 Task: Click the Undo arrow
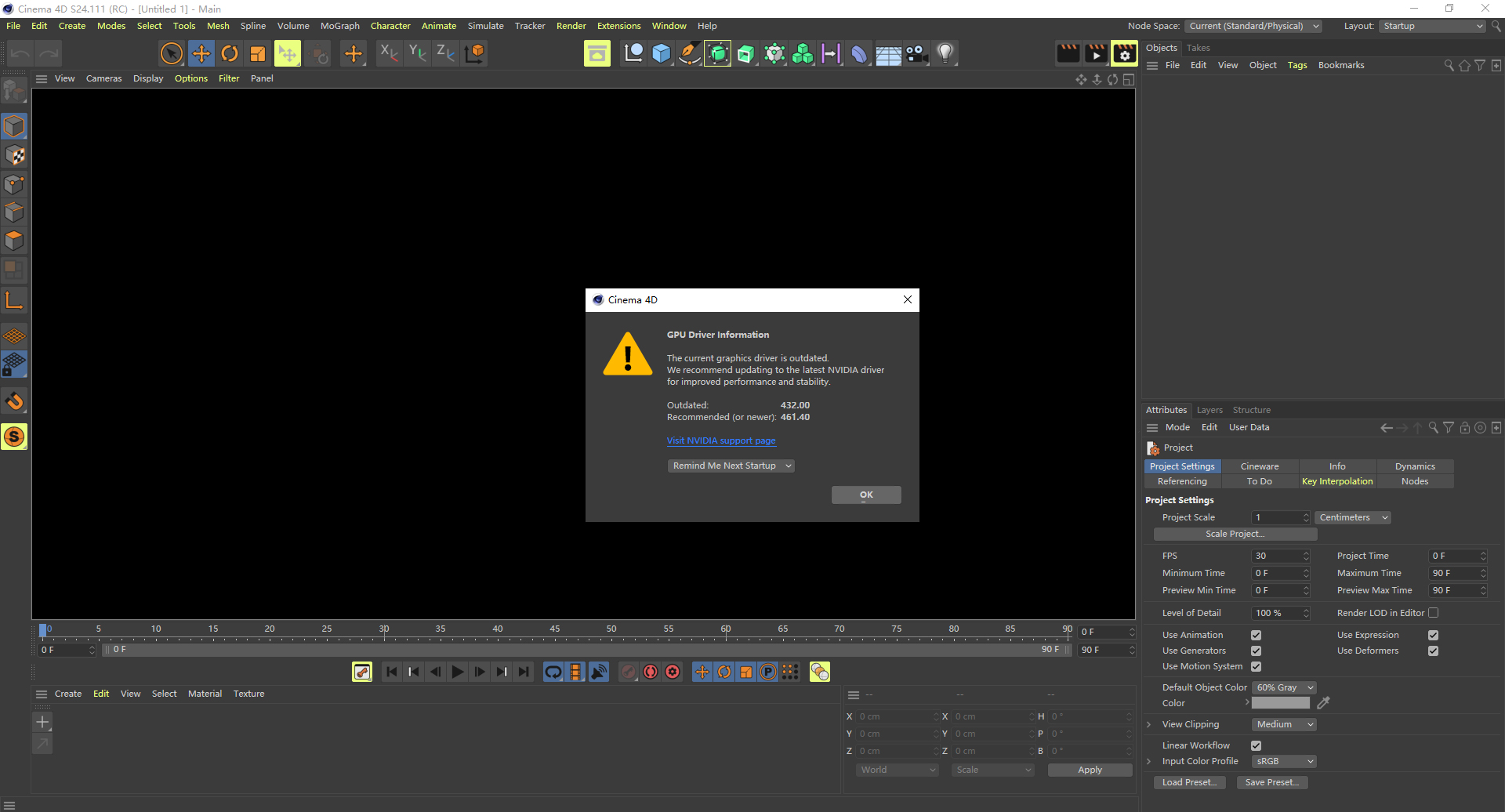coord(20,53)
